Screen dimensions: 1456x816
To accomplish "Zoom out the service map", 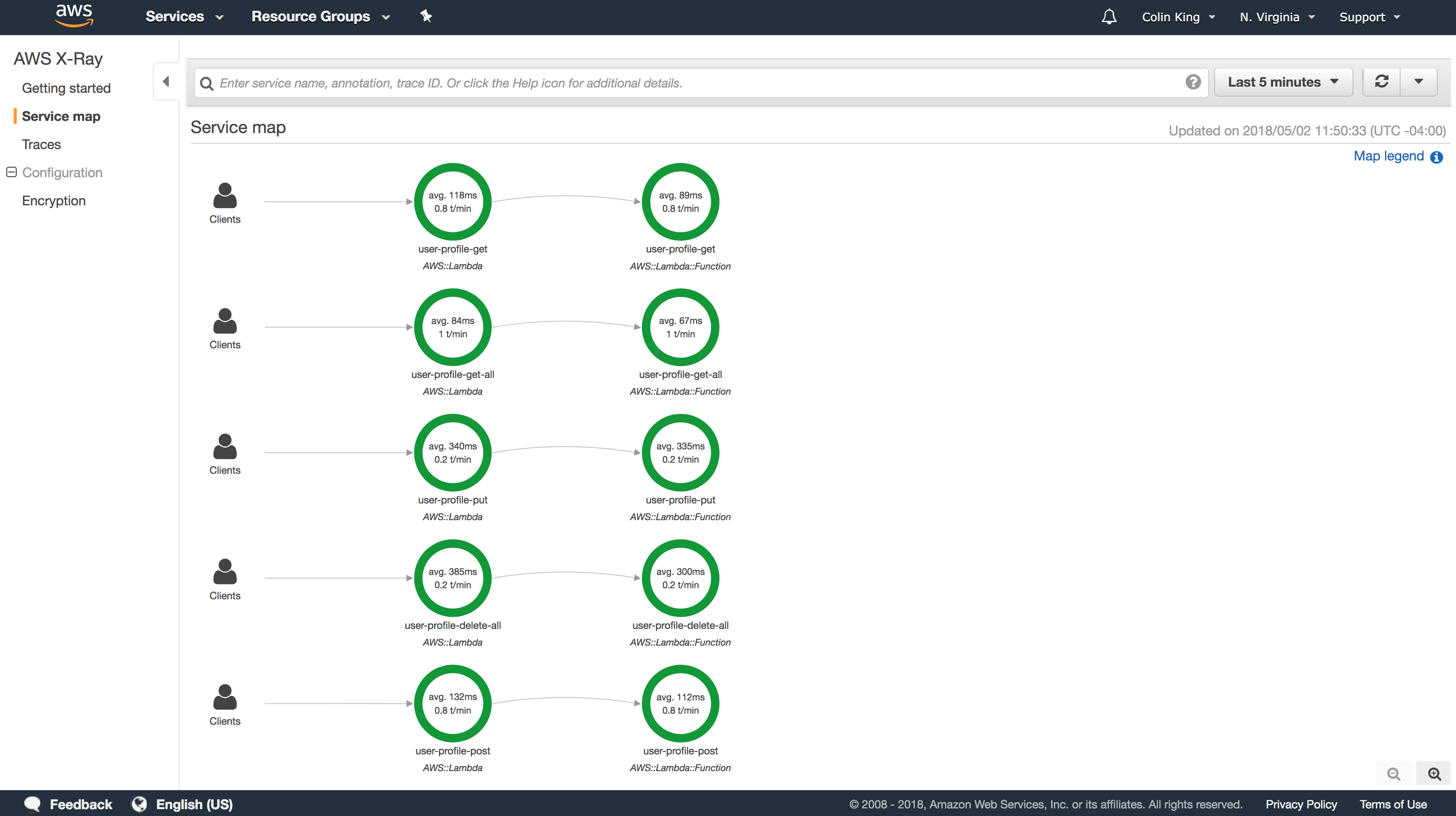I will tap(1394, 773).
